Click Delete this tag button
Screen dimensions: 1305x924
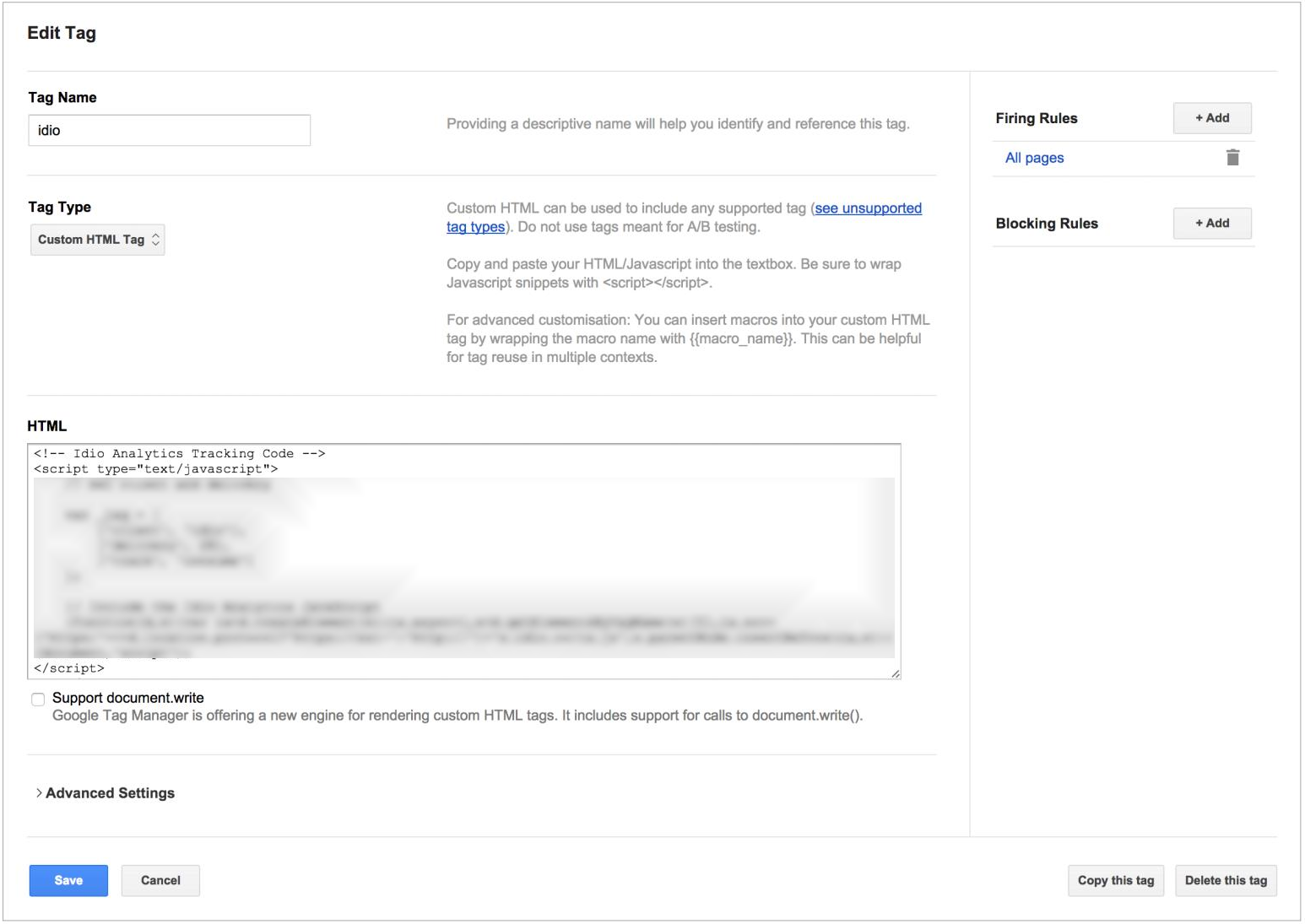coord(1226,880)
